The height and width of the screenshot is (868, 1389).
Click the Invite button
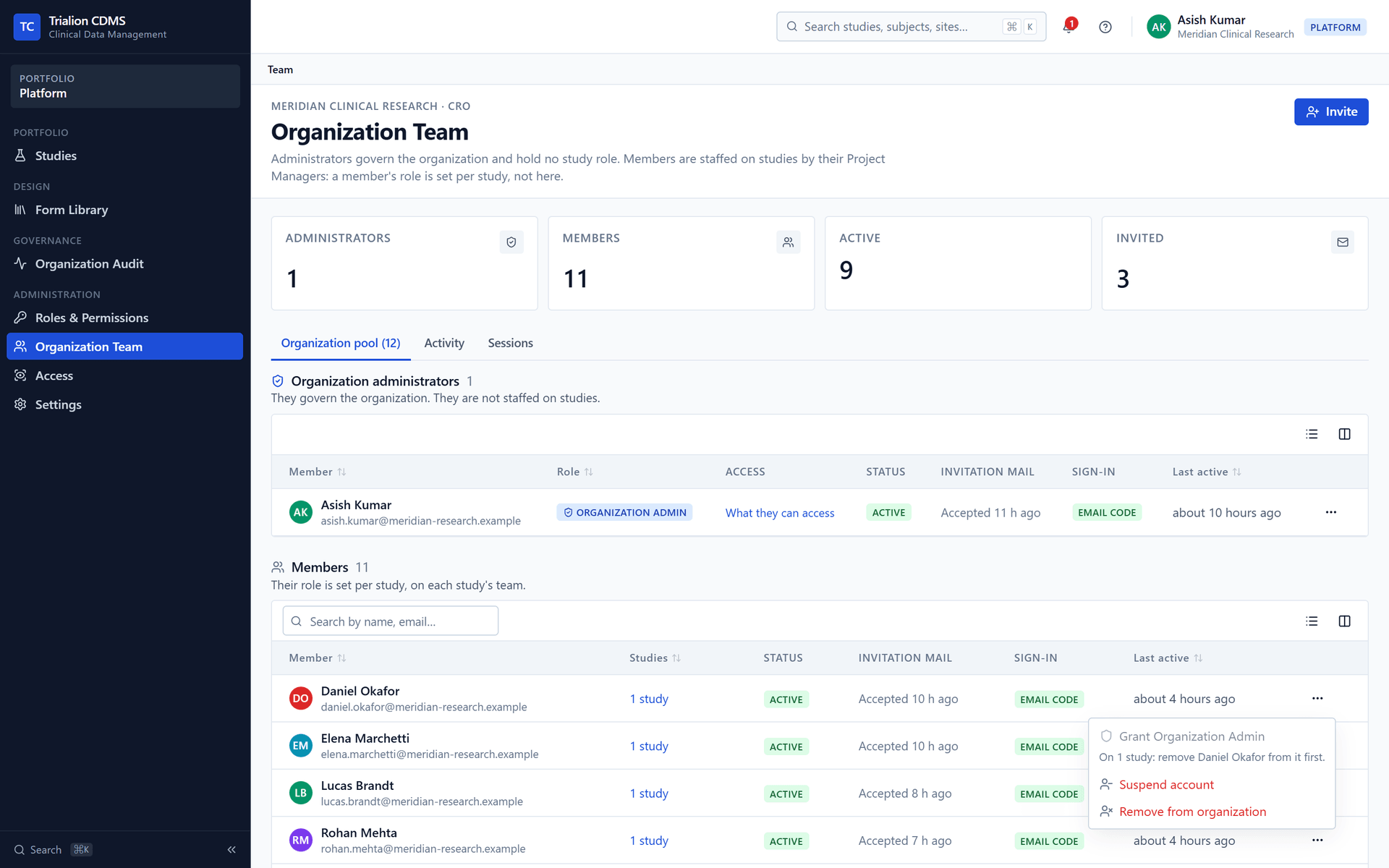click(x=1330, y=112)
